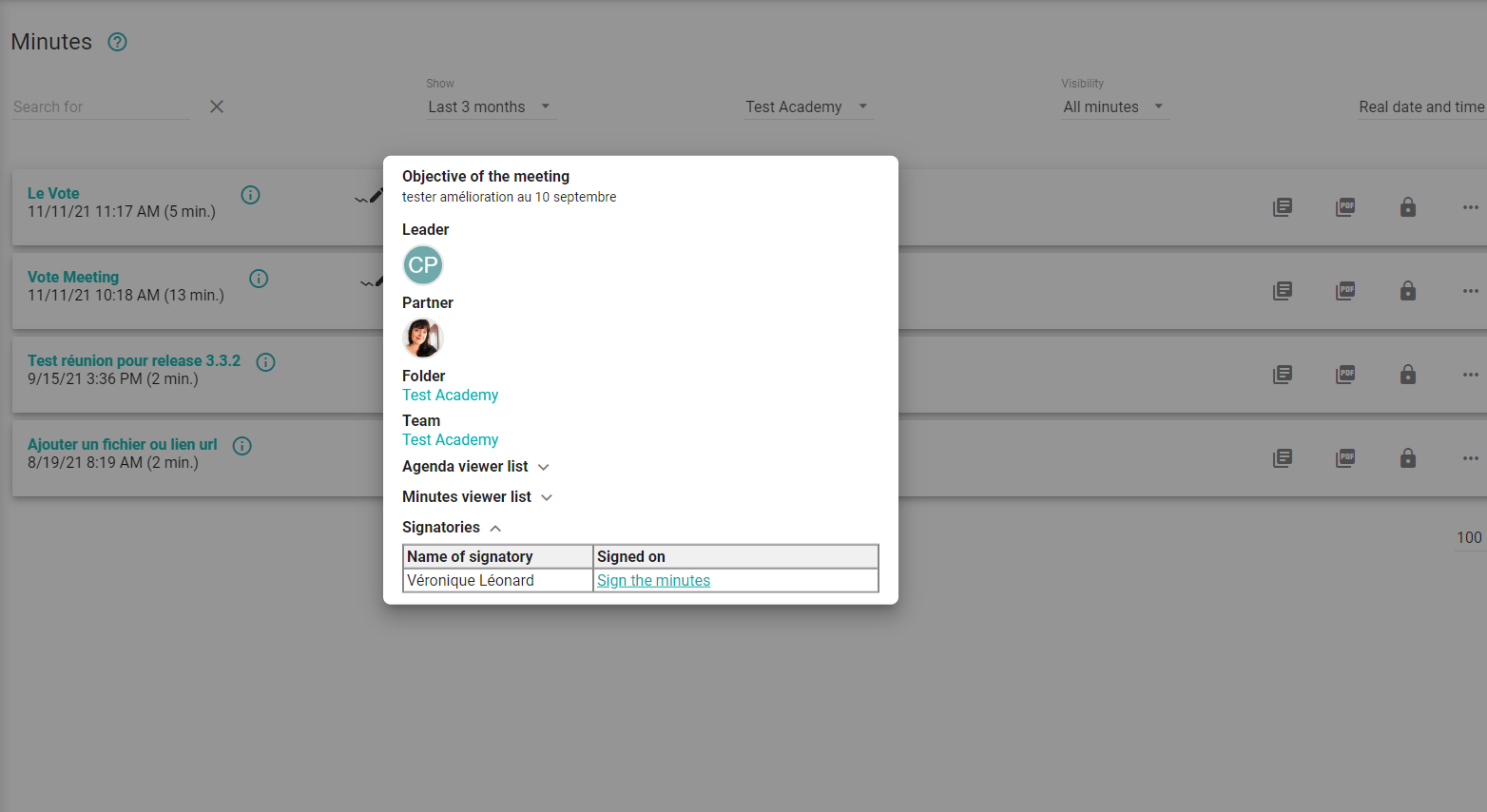1487x812 pixels.
Task: Click the Véronique Léonard signatory cell
Action: 498,581
